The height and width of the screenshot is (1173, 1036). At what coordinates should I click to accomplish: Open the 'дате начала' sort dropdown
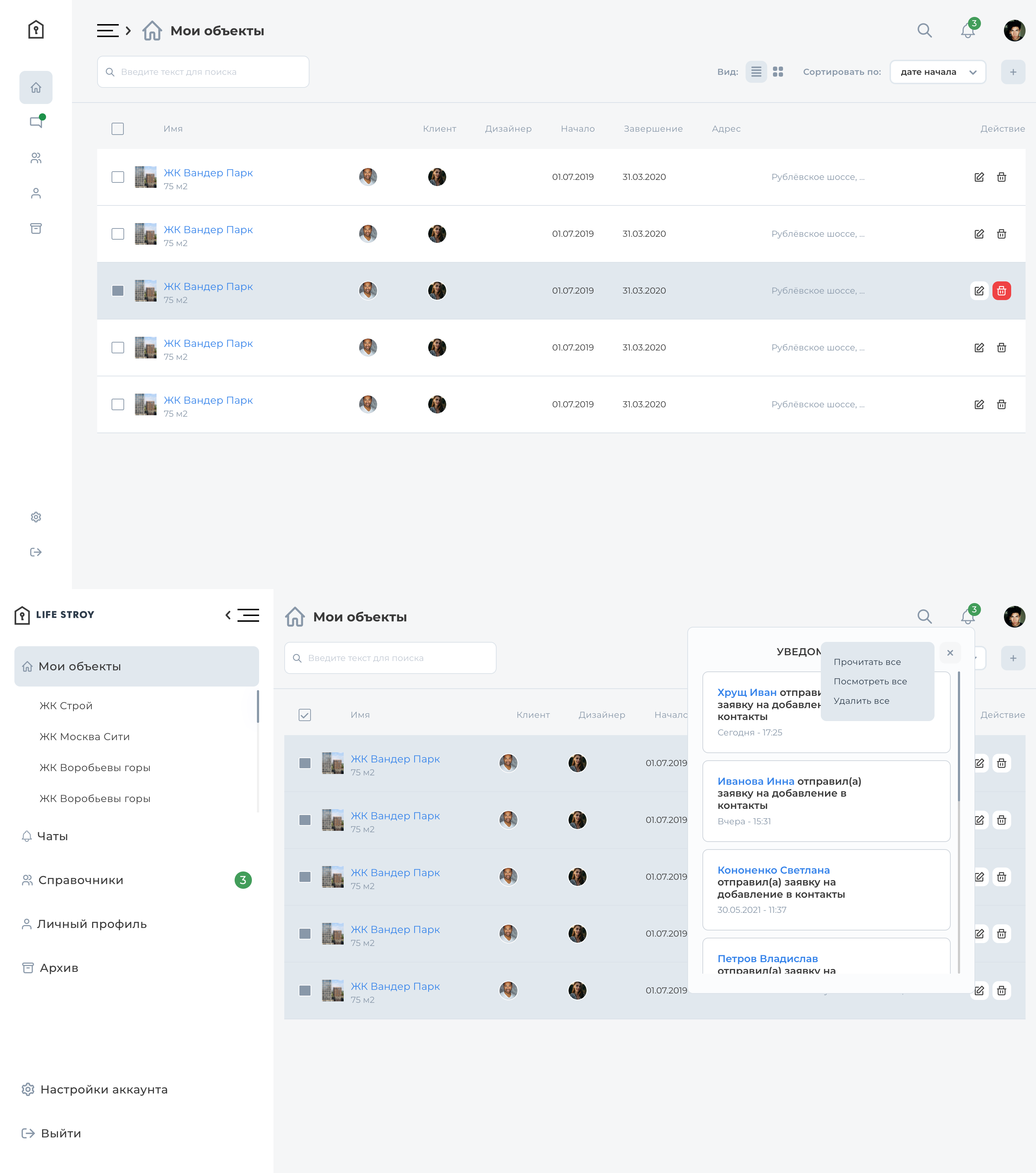938,72
